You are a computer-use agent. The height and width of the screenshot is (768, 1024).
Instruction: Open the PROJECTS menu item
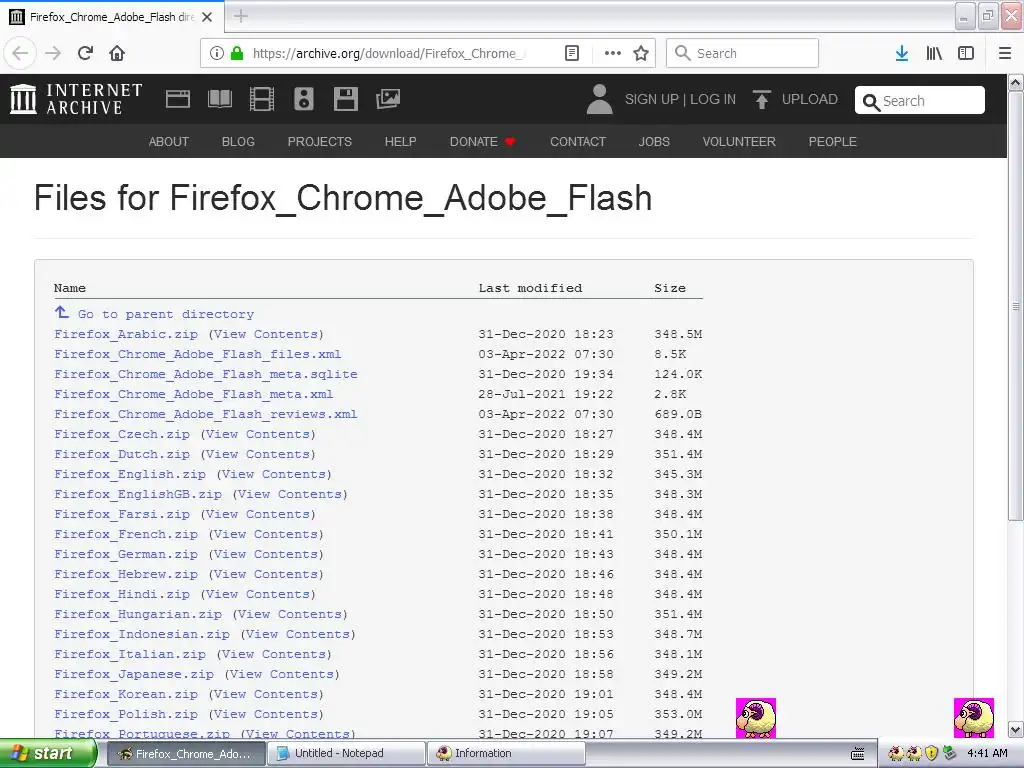(320, 142)
